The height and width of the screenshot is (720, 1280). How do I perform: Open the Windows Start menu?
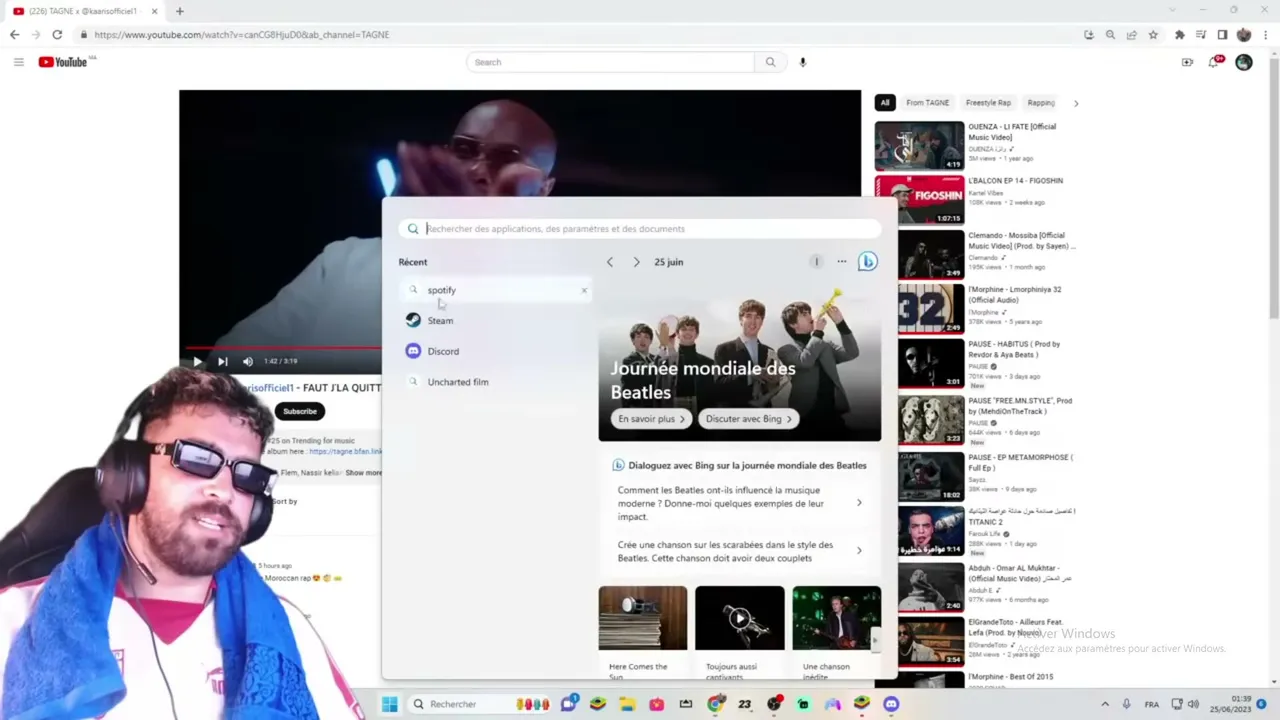pos(389,704)
